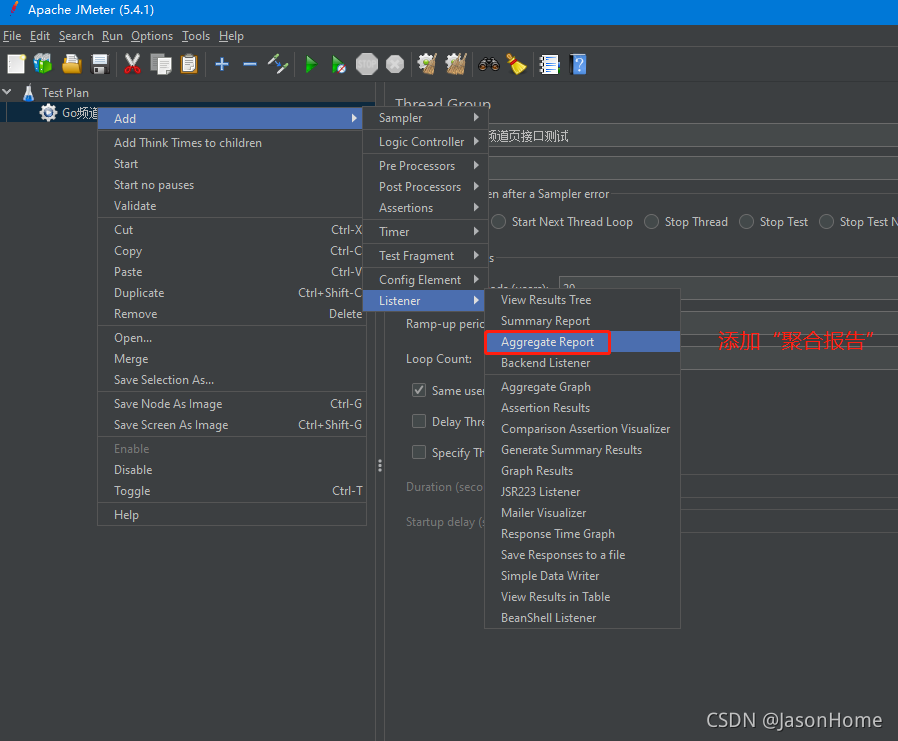Expand the Logic Controller submenu
The image size is (898, 741).
(x=426, y=142)
